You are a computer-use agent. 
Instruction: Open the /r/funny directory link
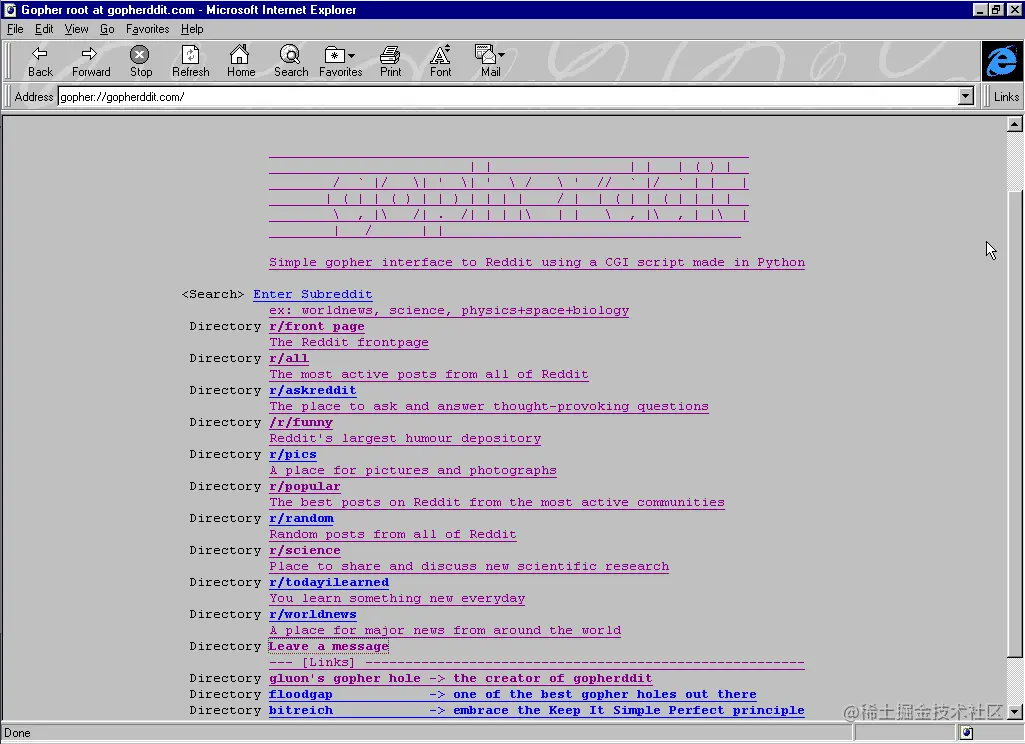(x=301, y=422)
